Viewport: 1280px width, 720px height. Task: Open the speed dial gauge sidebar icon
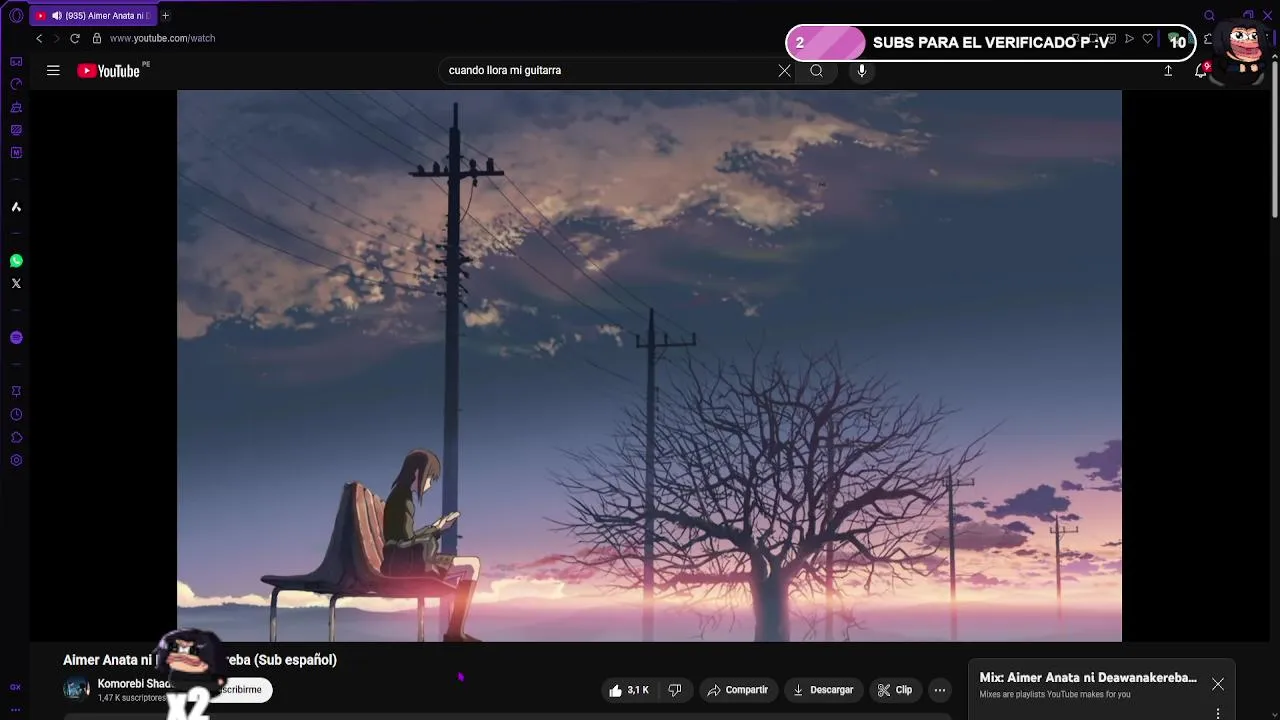16,85
